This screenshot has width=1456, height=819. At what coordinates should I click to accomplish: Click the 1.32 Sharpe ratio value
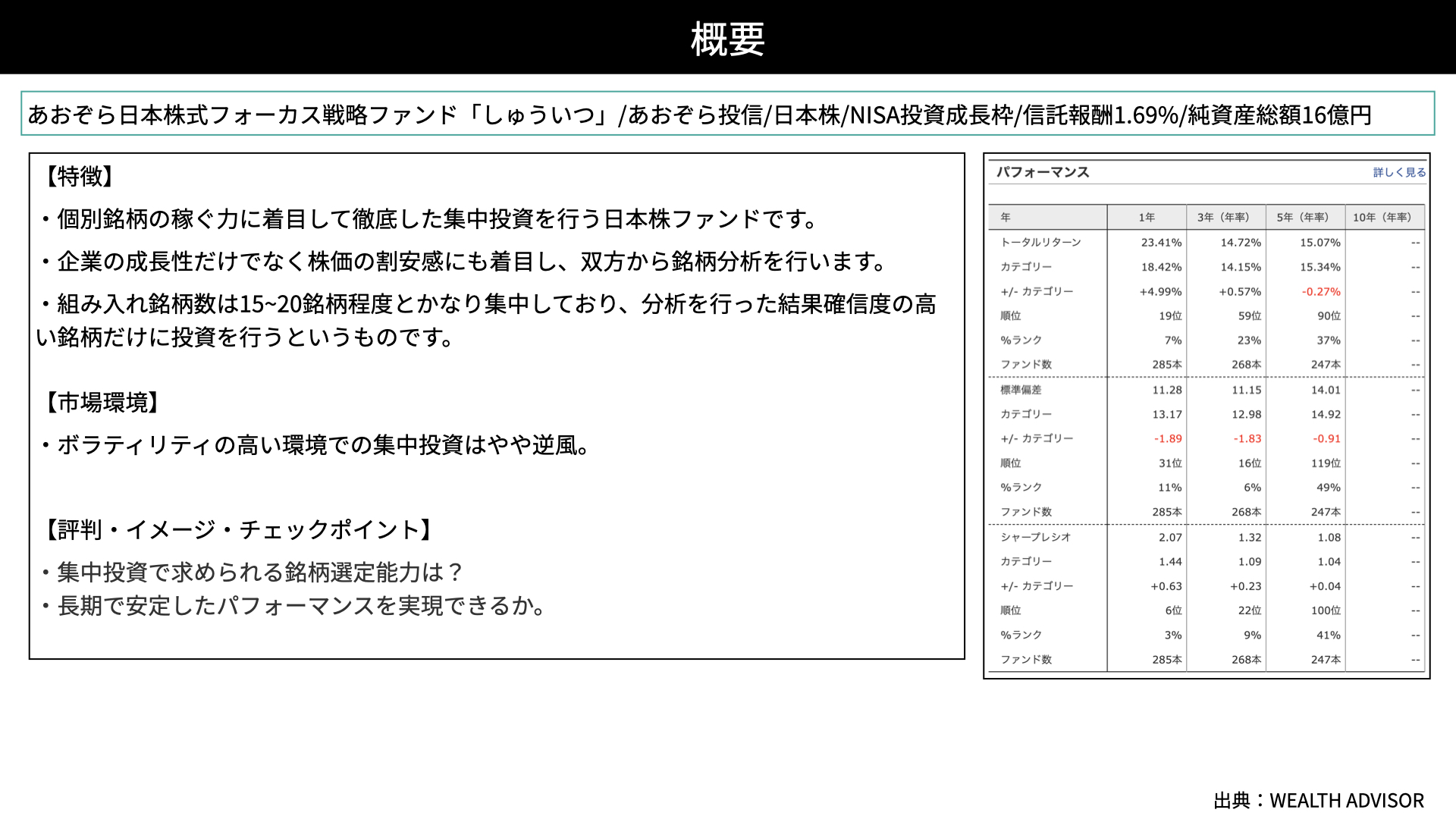click(1250, 537)
